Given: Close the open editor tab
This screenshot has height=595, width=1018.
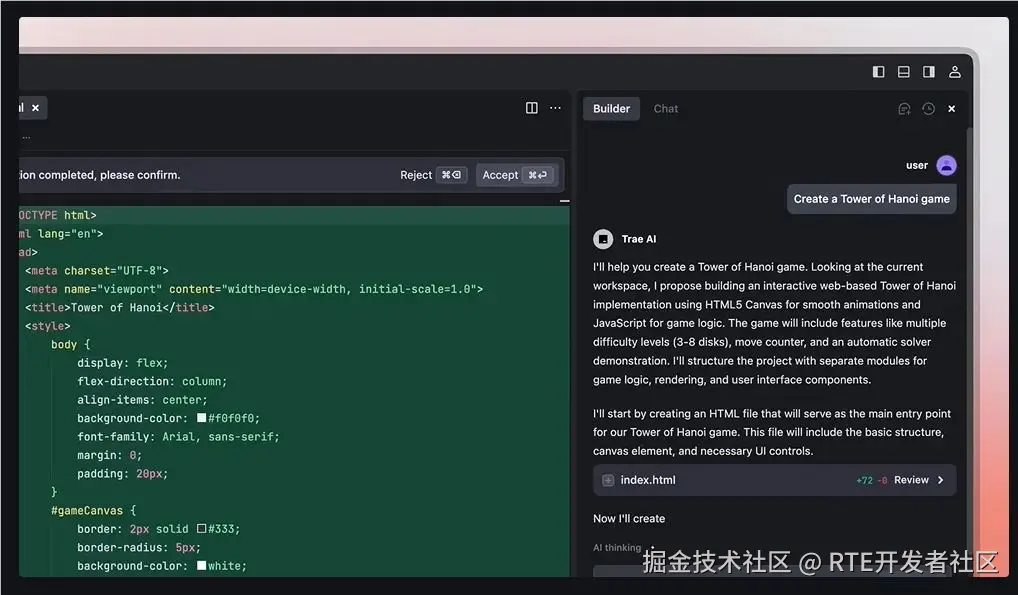Looking at the screenshot, I should pos(36,108).
